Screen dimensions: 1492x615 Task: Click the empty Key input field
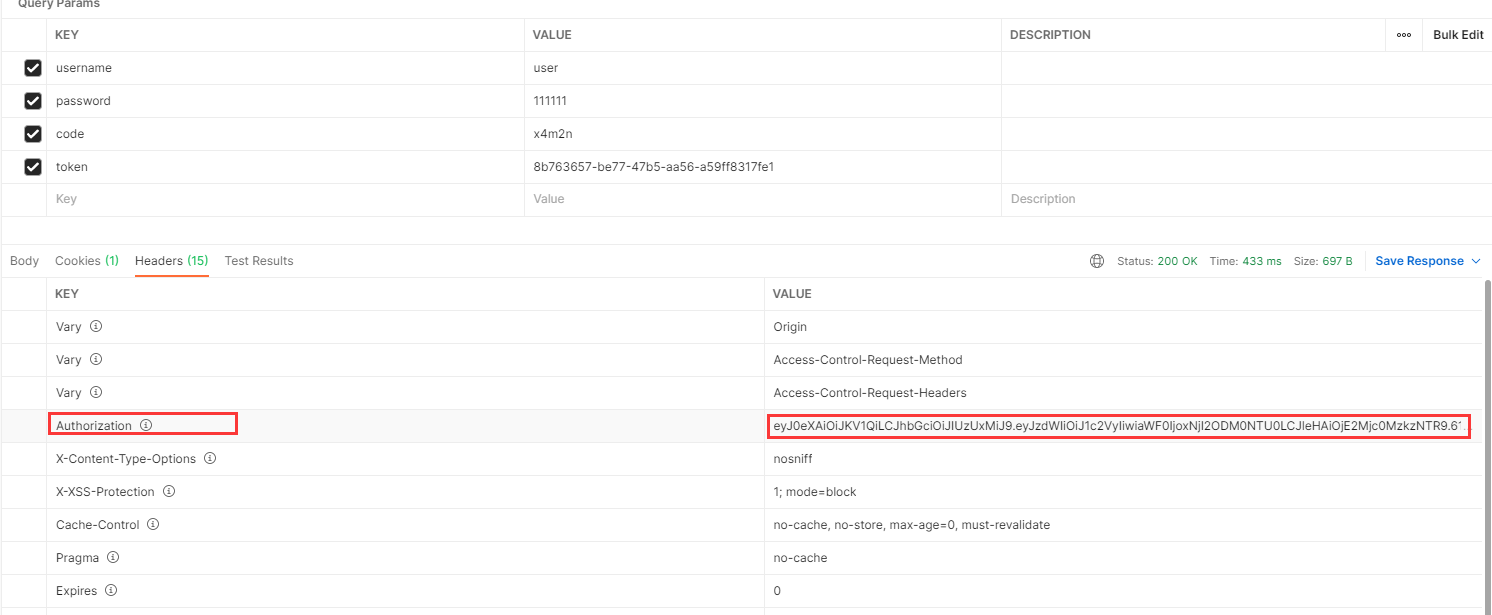[x=285, y=200]
